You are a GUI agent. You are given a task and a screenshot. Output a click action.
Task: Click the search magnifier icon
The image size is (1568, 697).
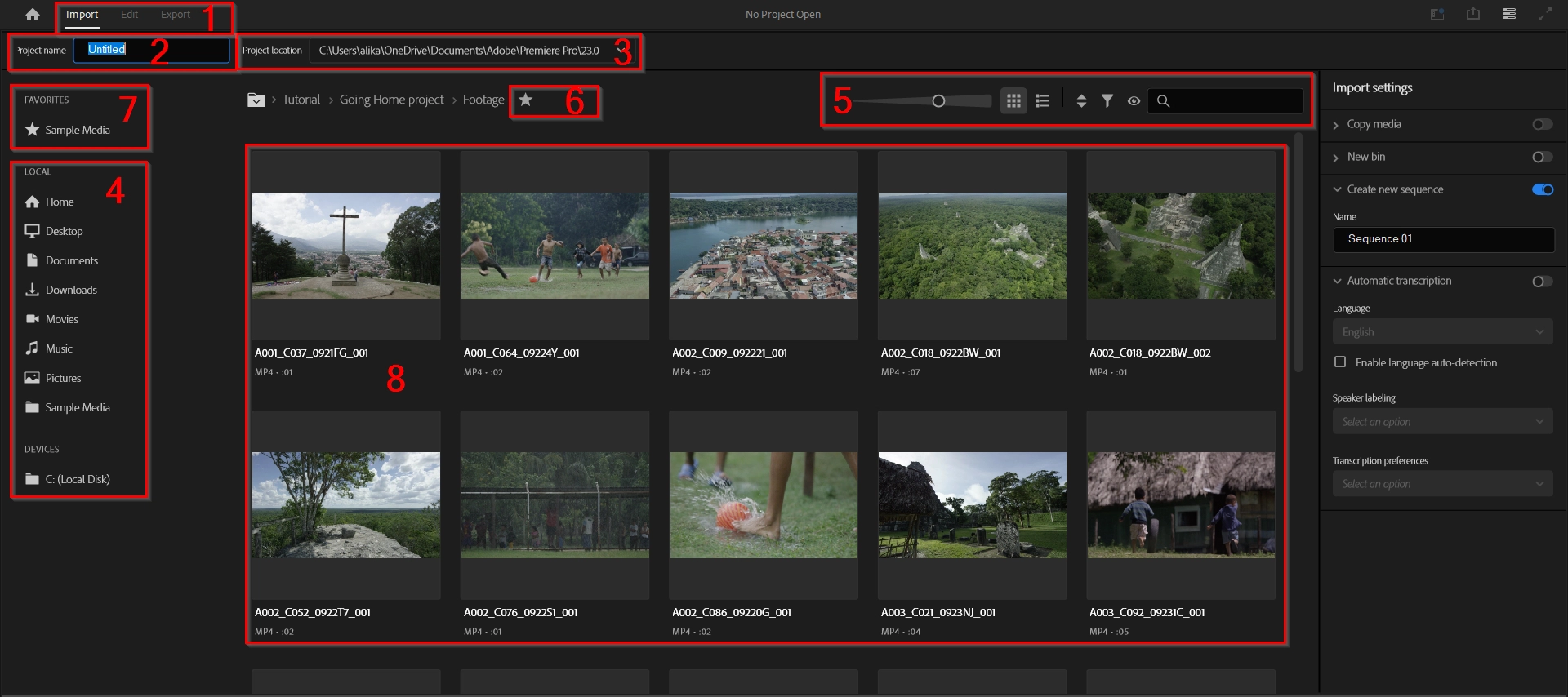[x=1164, y=101]
